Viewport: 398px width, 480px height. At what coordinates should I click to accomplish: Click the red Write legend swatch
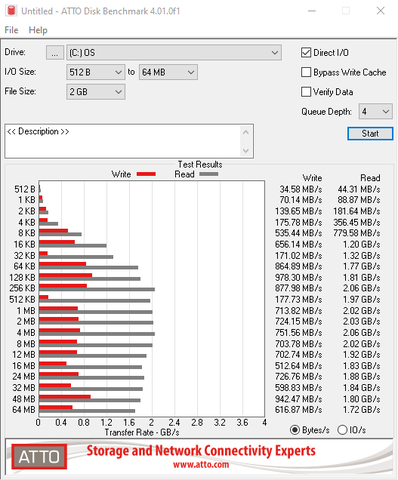(146, 174)
